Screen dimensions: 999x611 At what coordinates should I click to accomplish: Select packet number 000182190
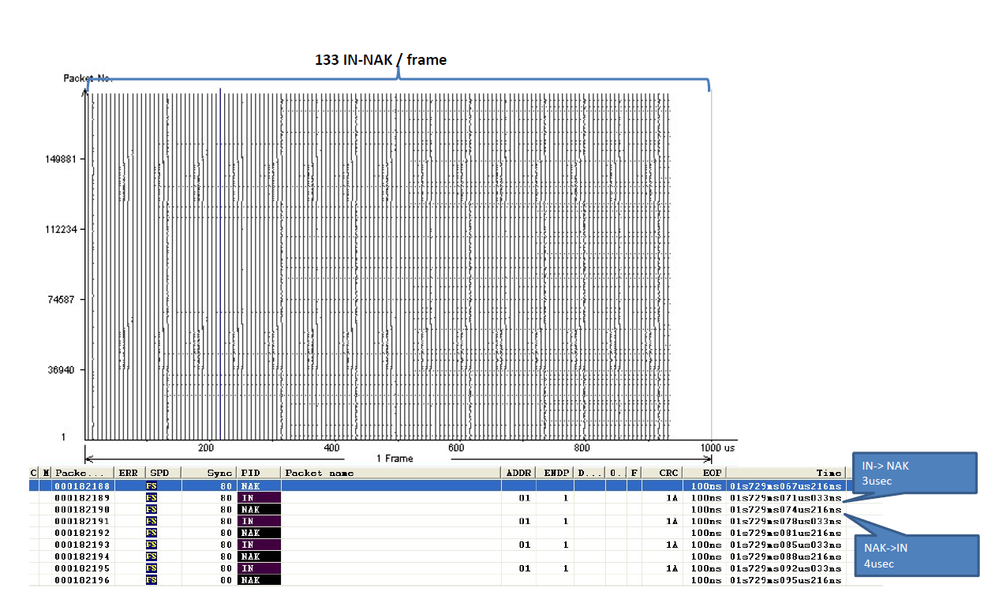(x=82, y=510)
